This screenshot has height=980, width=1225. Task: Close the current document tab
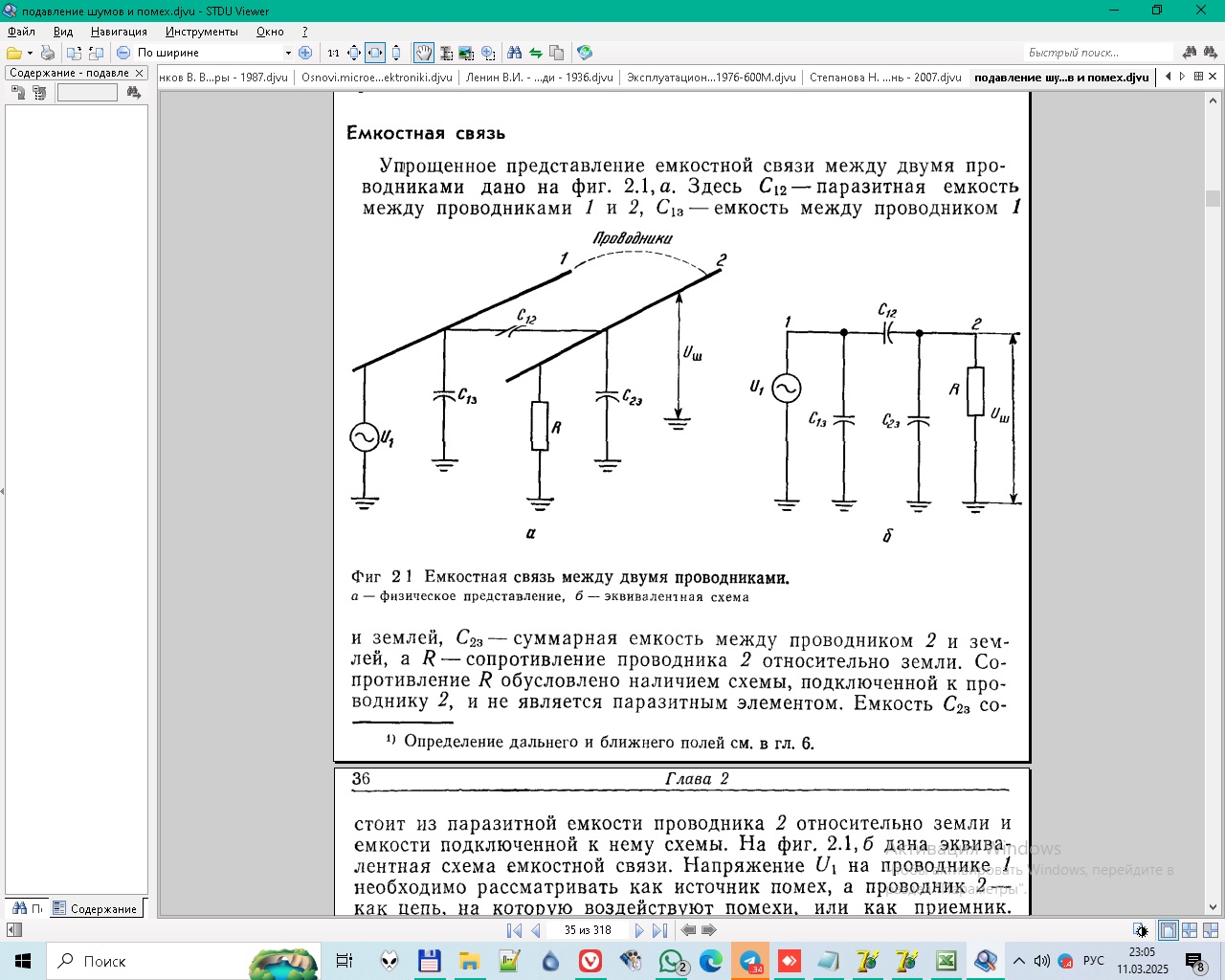point(1214,77)
